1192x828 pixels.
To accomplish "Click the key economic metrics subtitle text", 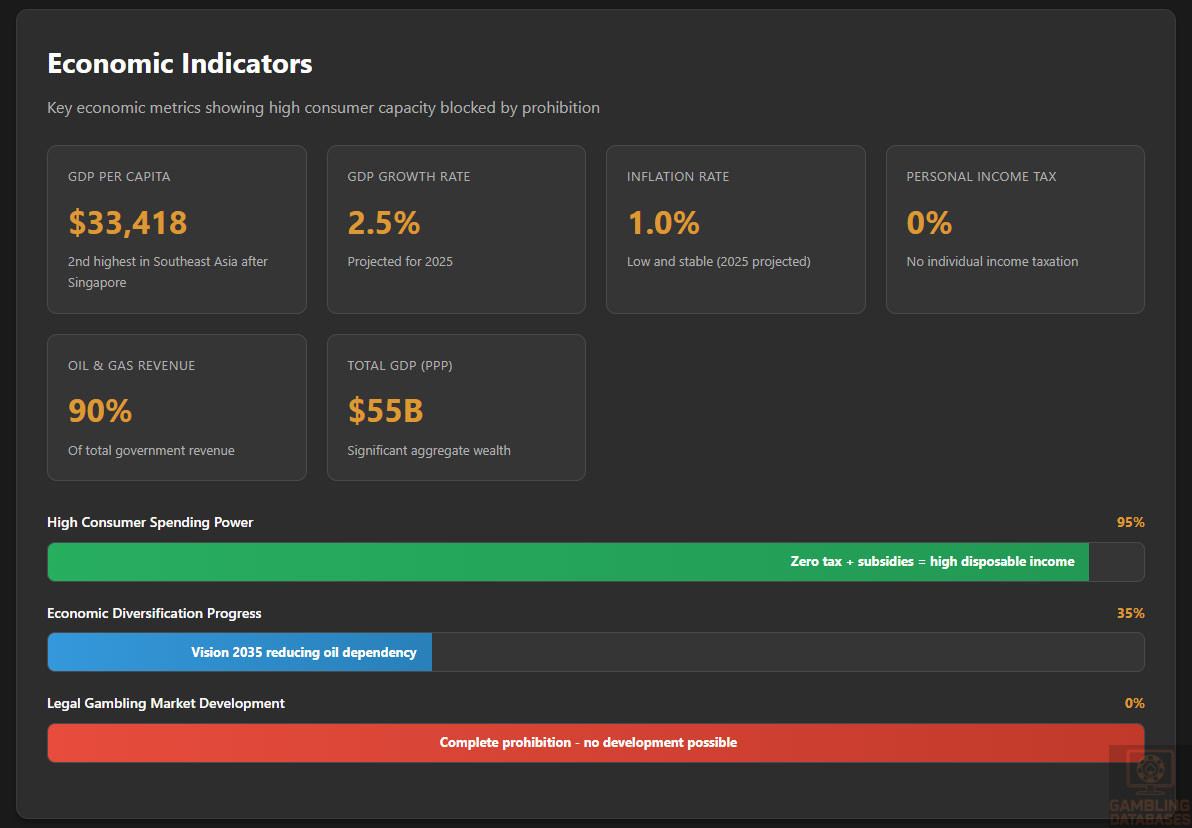I will [x=323, y=108].
